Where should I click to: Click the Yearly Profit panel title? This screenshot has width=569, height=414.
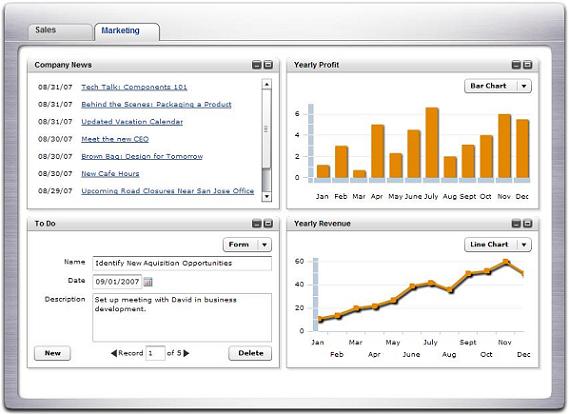pyautogui.click(x=316, y=65)
